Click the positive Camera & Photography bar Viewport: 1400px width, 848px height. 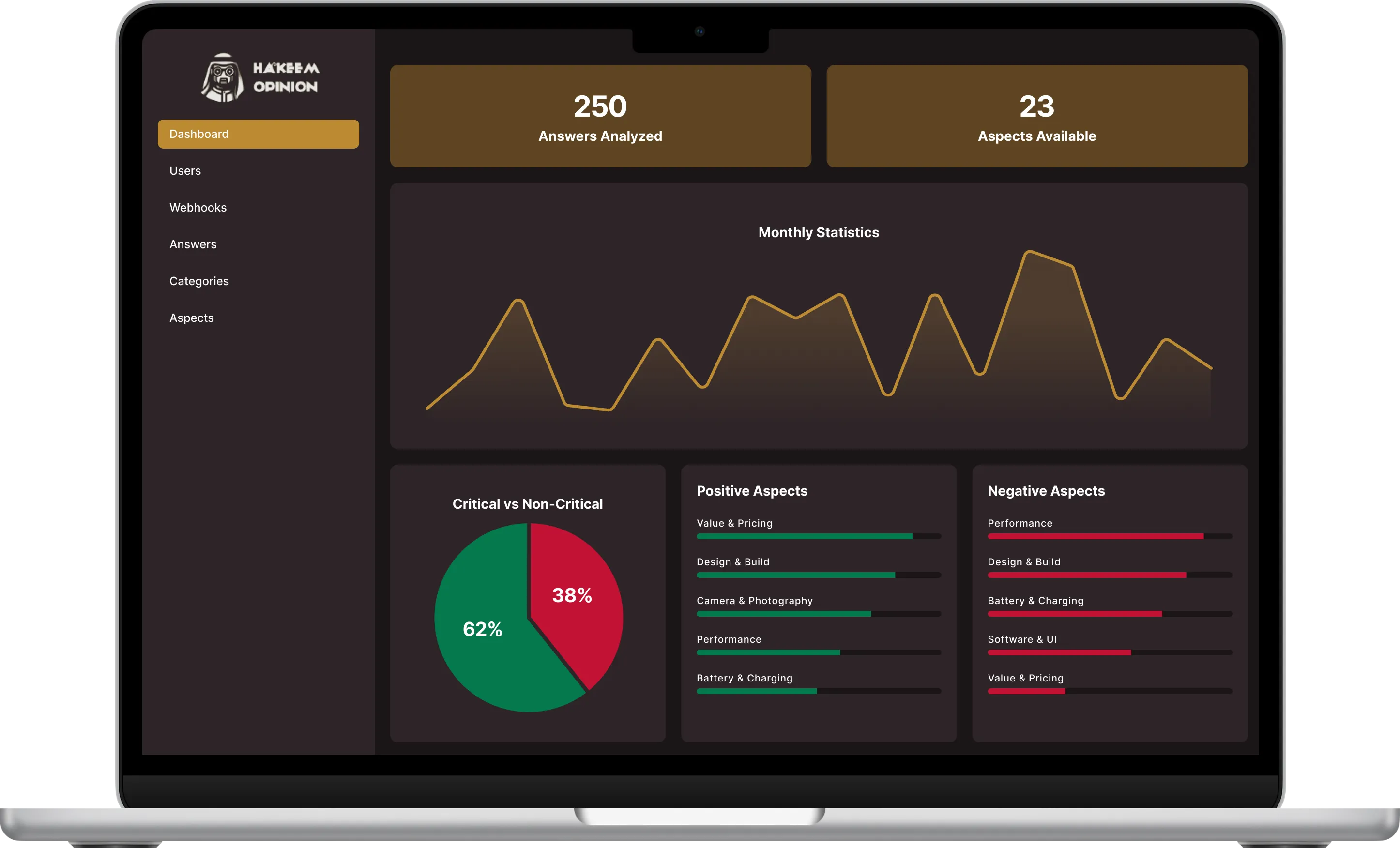784,614
